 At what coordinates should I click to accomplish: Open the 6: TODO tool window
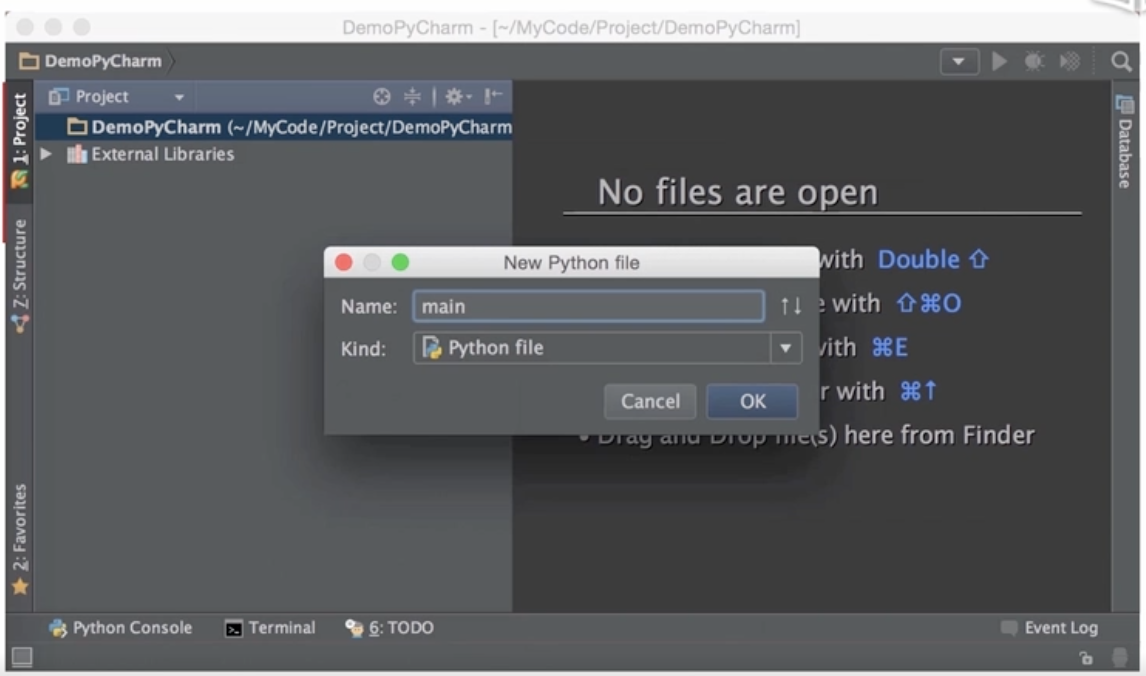(390, 628)
